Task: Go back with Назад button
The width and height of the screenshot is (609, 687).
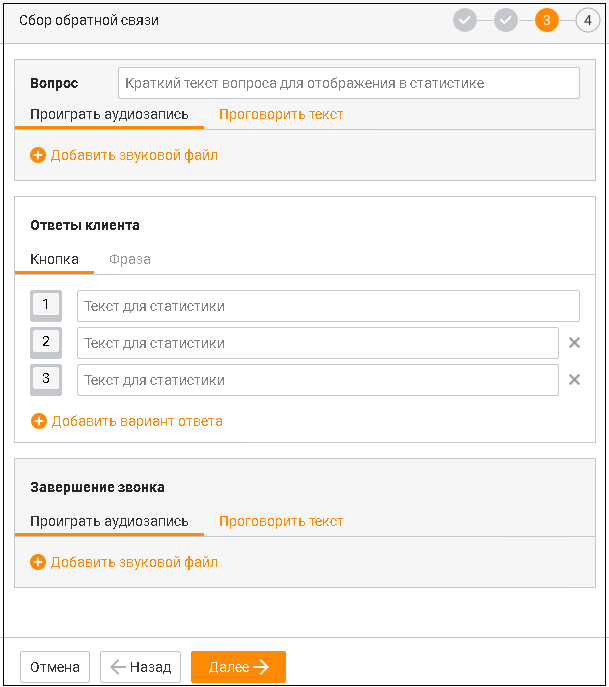Action: click(x=140, y=667)
